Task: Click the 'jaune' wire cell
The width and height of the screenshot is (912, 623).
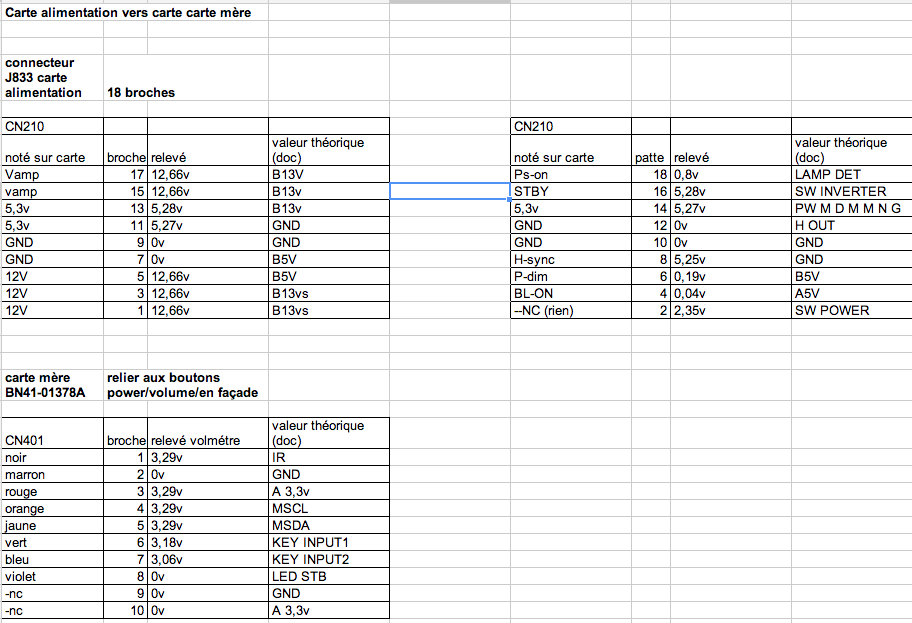Action: tap(52, 525)
